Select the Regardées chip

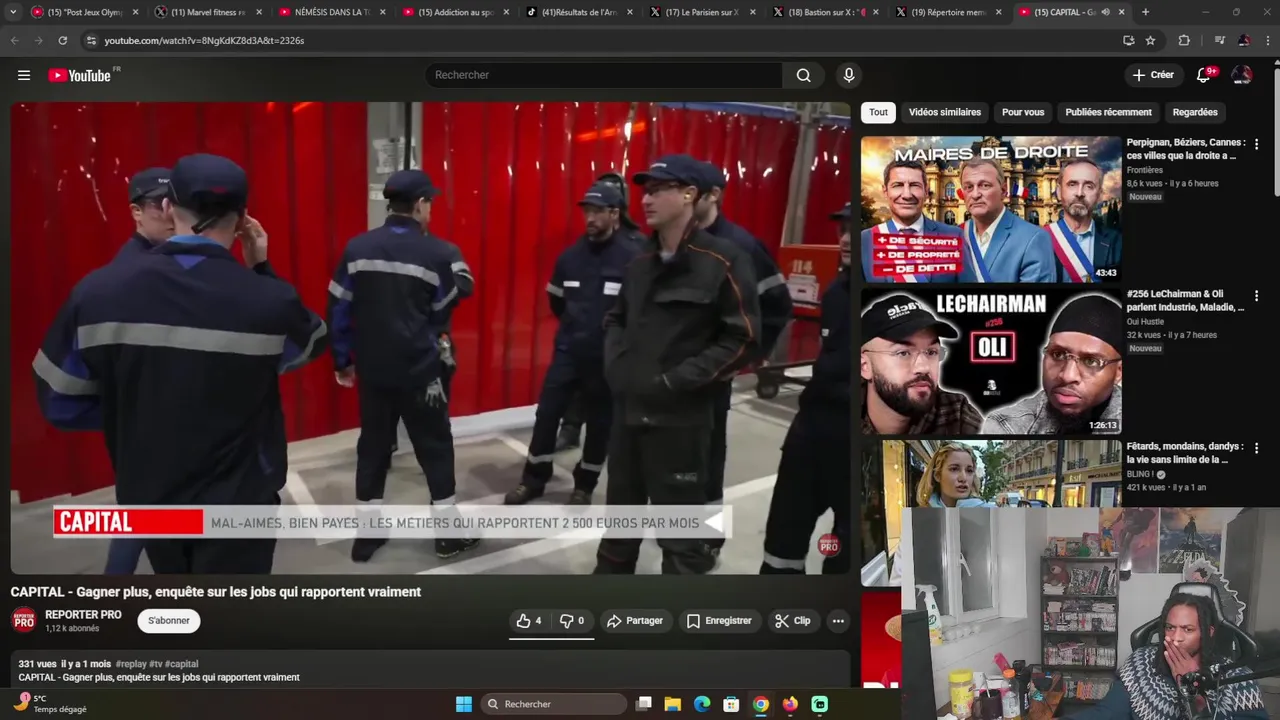pos(1195,112)
